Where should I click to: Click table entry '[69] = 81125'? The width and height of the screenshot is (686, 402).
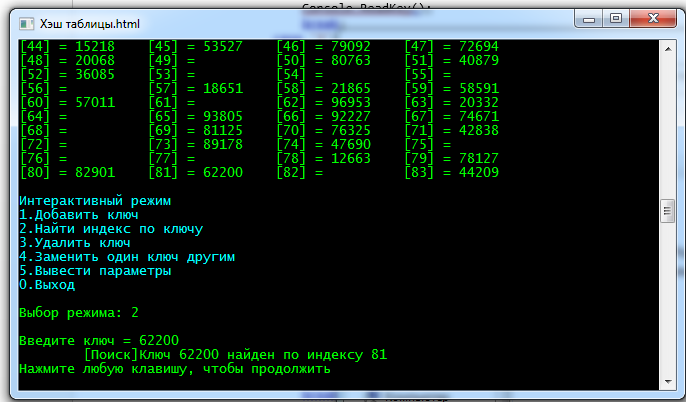point(195,130)
